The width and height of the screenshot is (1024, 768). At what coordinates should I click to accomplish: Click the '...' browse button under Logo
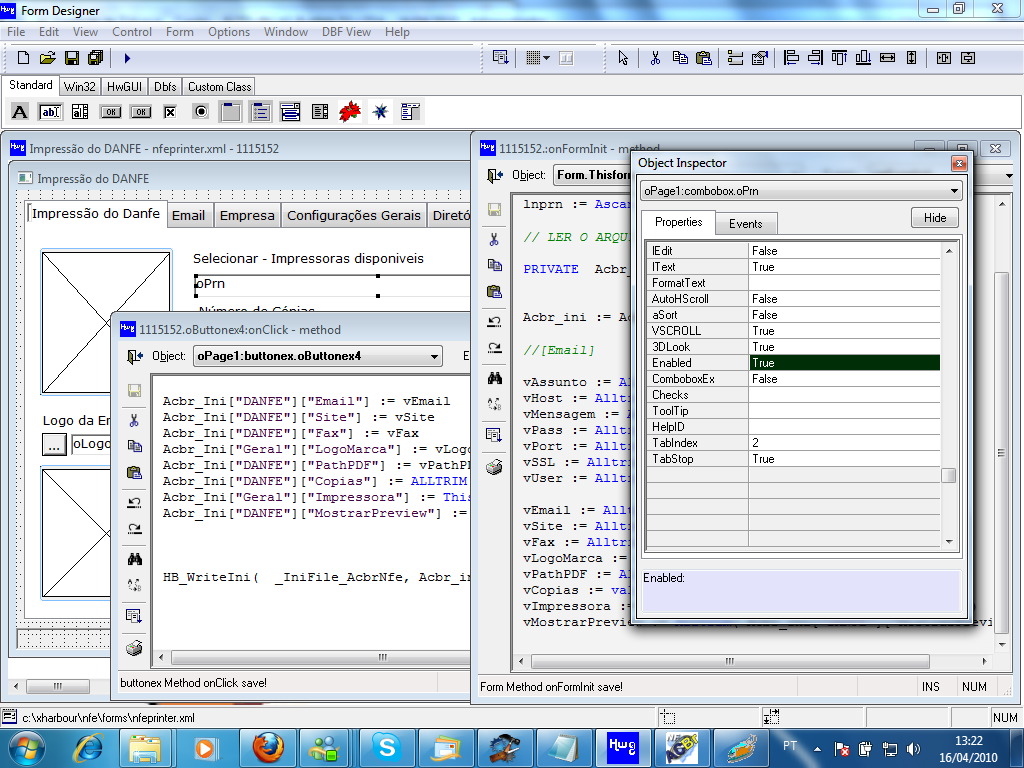click(54, 444)
